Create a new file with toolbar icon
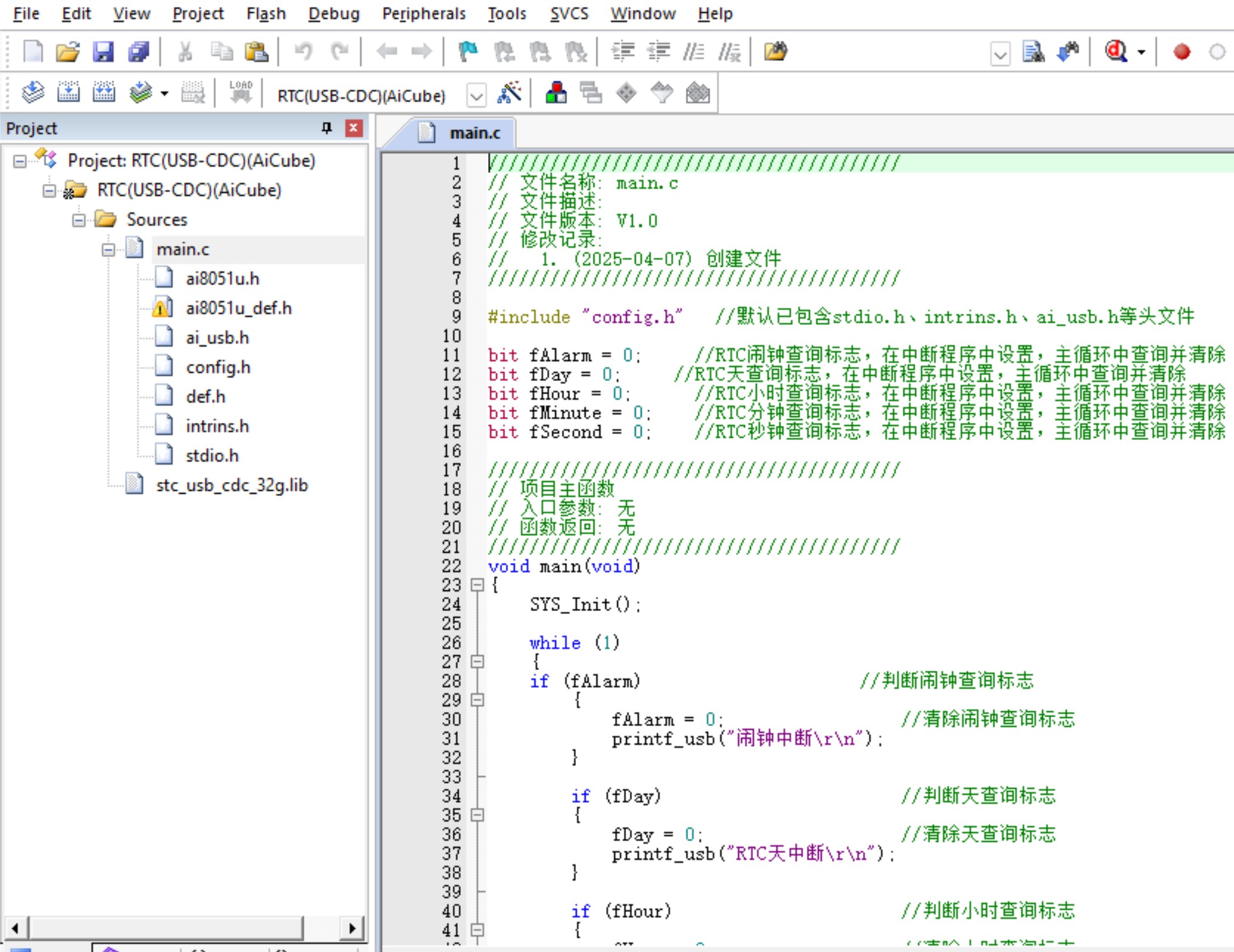The width and height of the screenshot is (1234, 952). [32, 51]
